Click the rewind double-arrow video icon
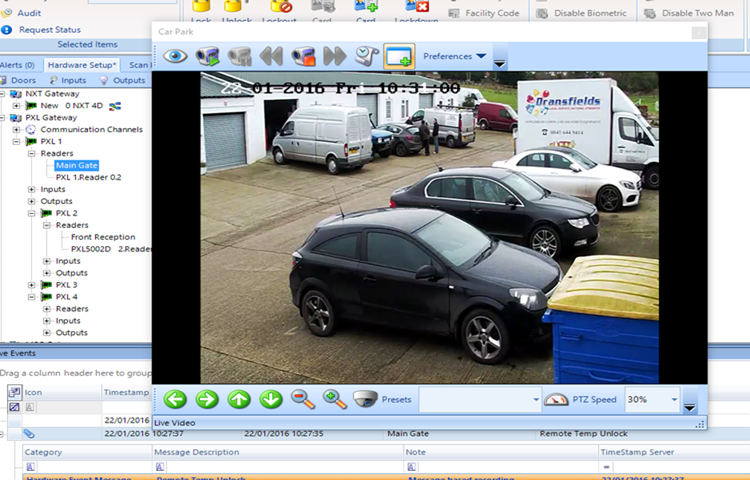The image size is (750, 480). pyautogui.click(x=271, y=56)
